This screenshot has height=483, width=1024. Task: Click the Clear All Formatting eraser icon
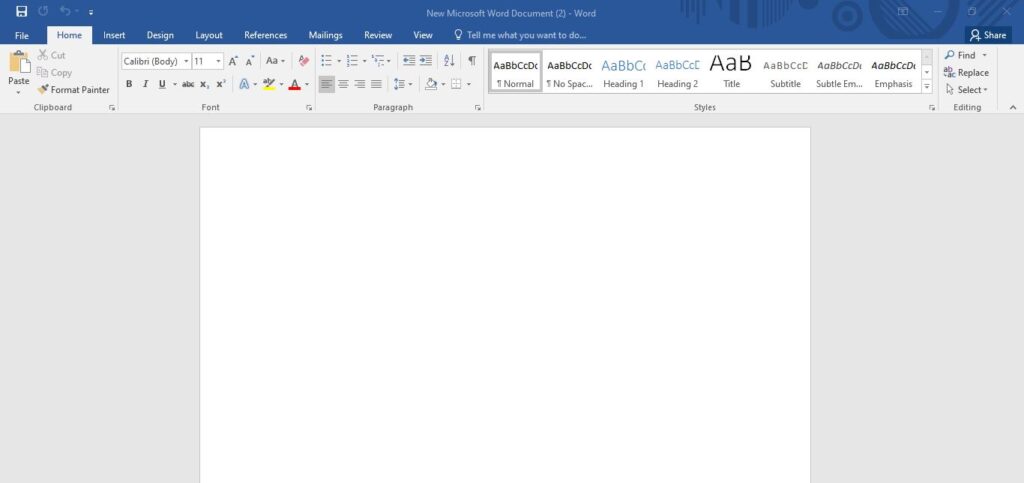tap(304, 61)
